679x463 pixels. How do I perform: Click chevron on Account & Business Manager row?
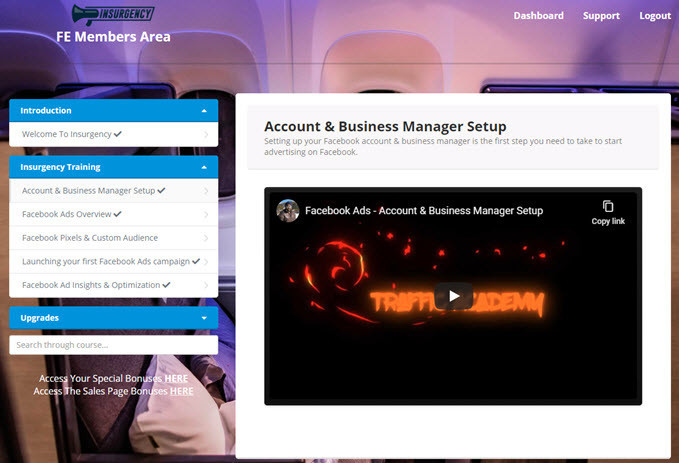pos(206,191)
